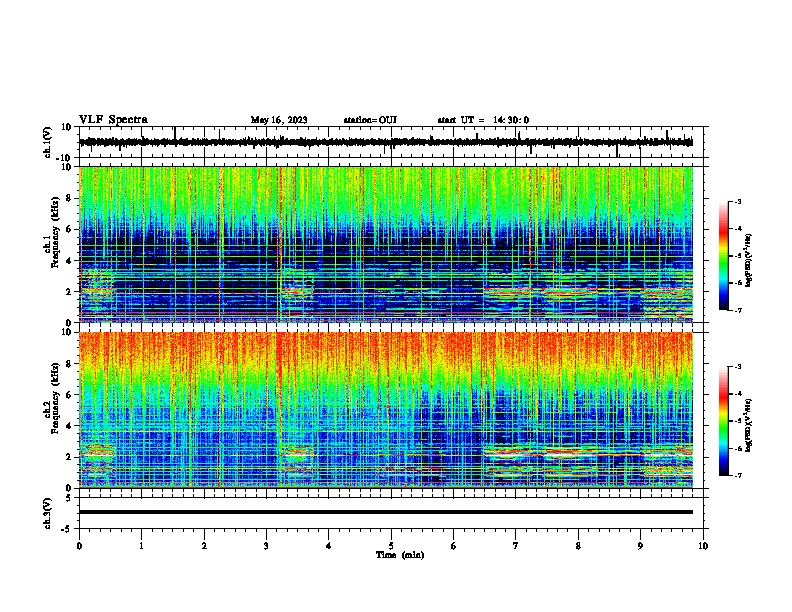
Task: Click the "ch.1(V)" waveform axis label
Action: (47, 142)
